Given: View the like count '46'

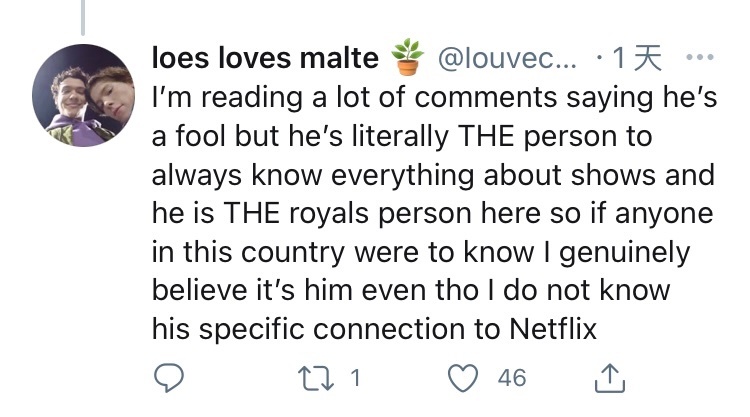Looking at the screenshot, I should pyautogui.click(x=512, y=378).
